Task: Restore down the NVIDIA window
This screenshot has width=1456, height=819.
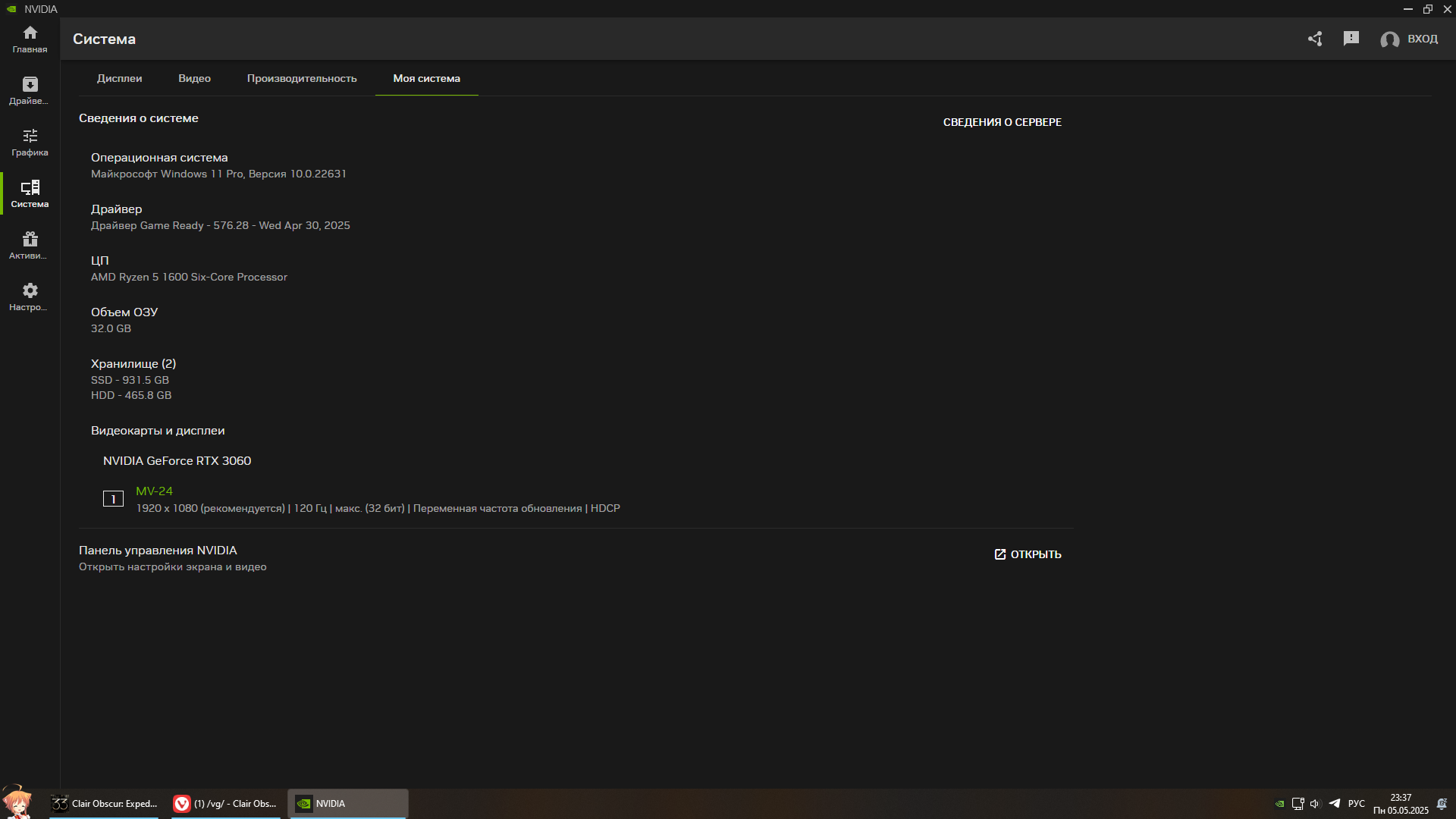Action: [1428, 9]
